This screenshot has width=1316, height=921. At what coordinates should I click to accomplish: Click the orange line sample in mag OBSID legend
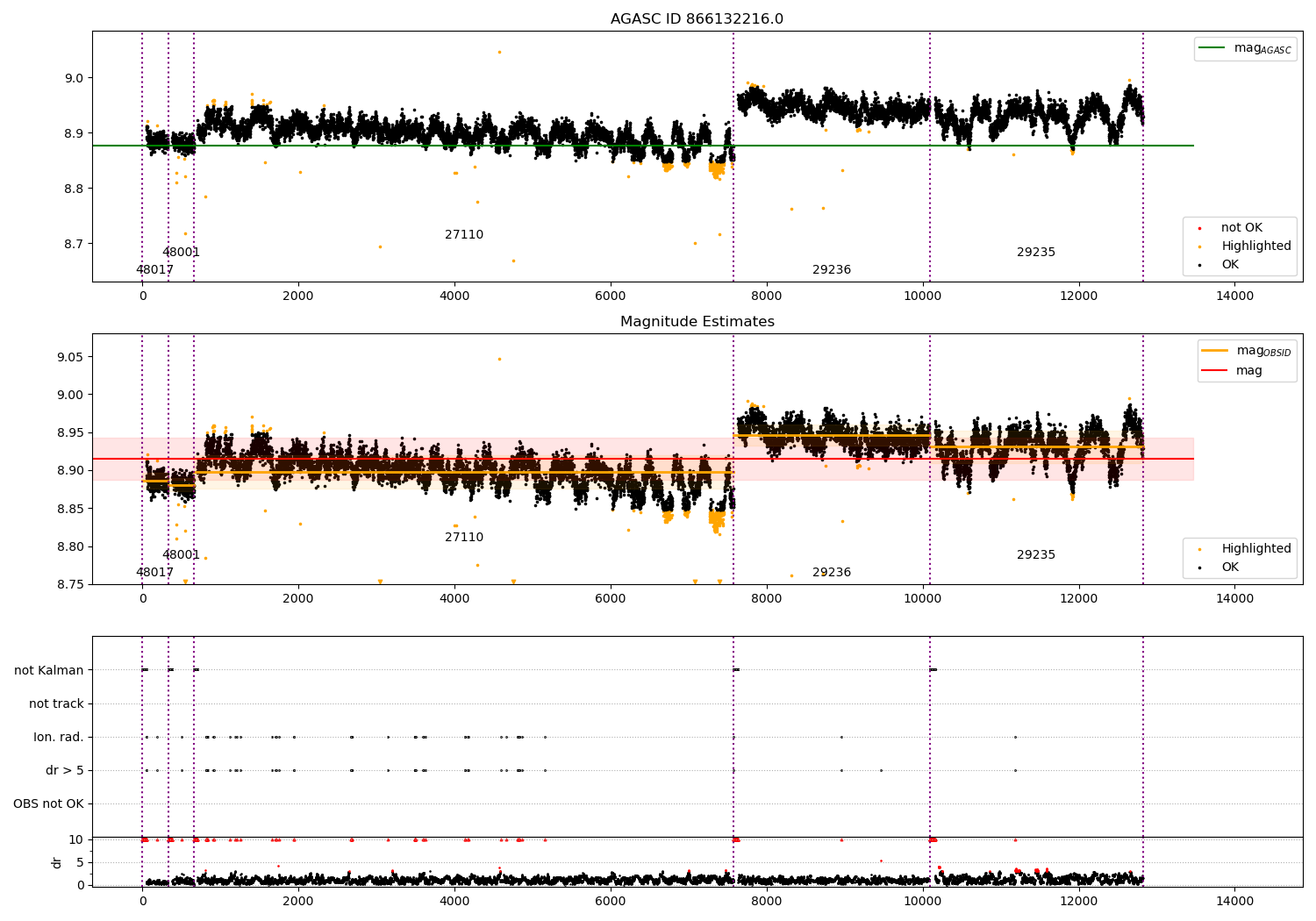coord(1215,351)
